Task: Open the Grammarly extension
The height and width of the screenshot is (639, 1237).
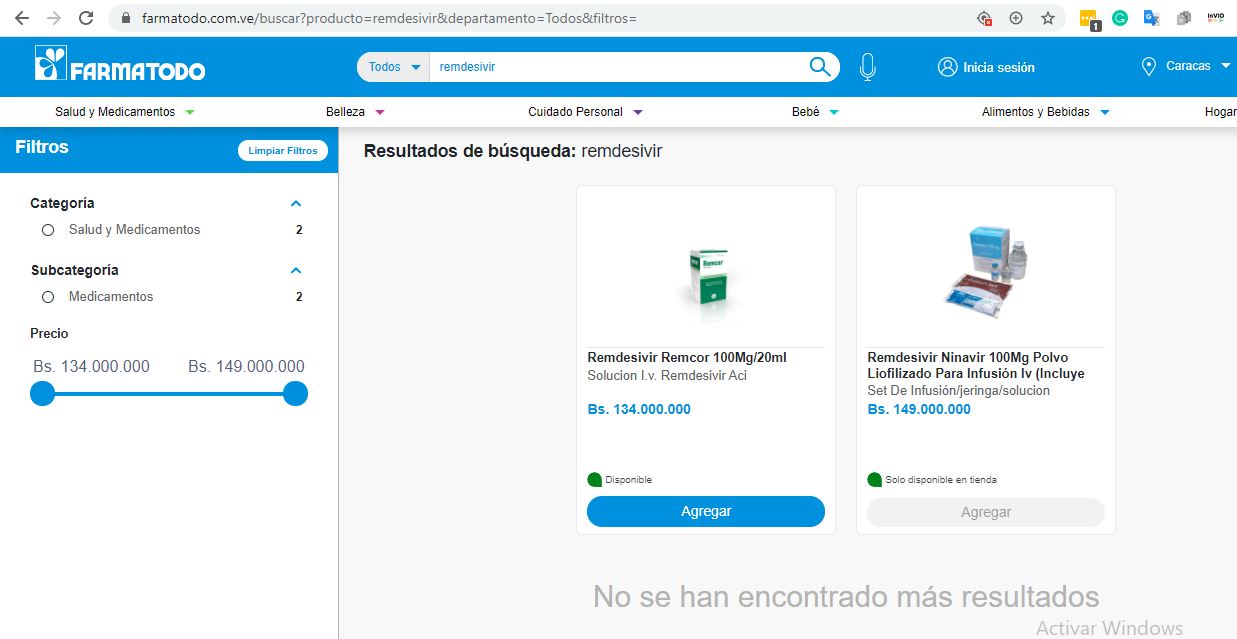Action: [1120, 18]
